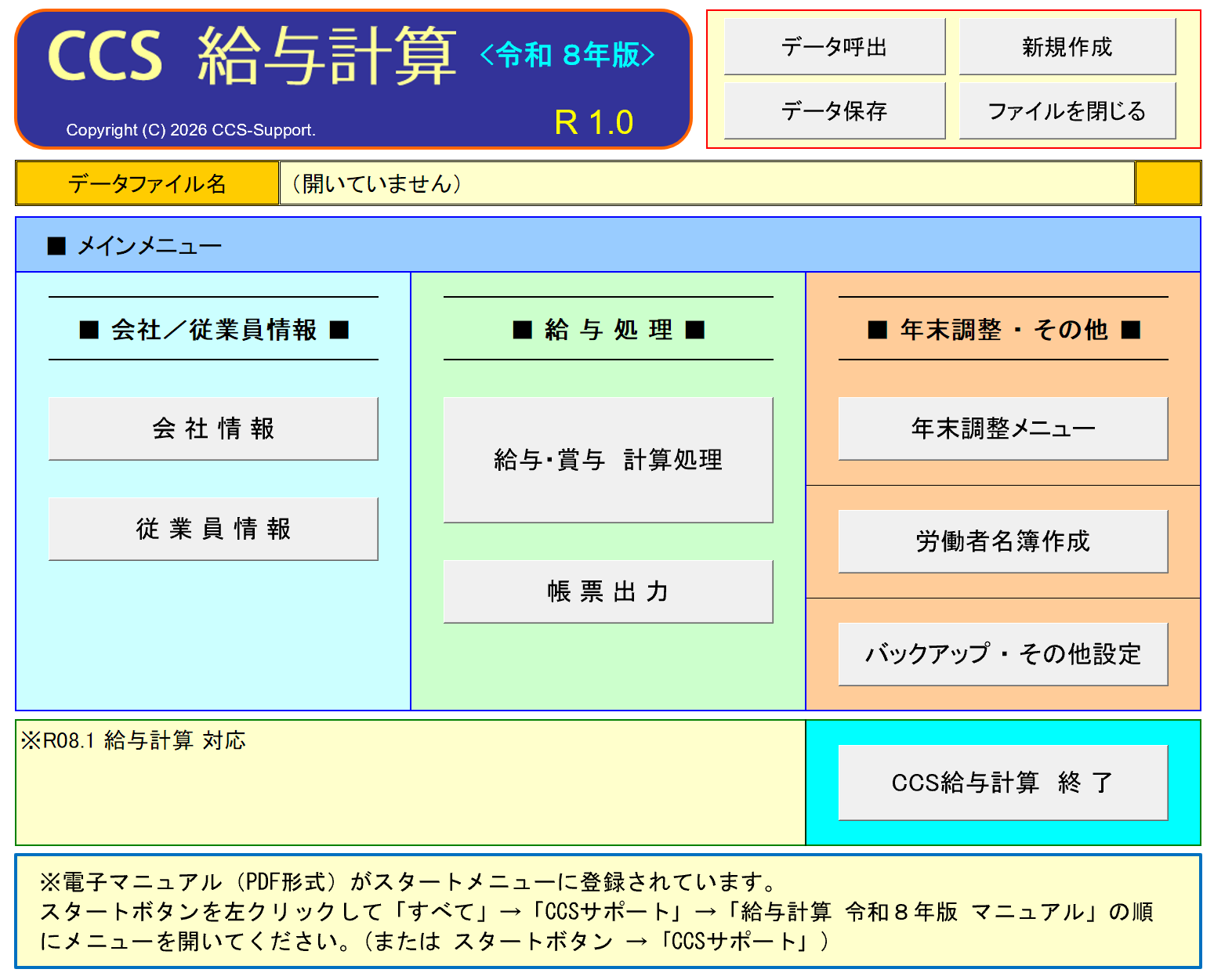The height and width of the screenshot is (980, 1214).
Task: Click the file name field showing (開いていません)
Action: (x=705, y=183)
